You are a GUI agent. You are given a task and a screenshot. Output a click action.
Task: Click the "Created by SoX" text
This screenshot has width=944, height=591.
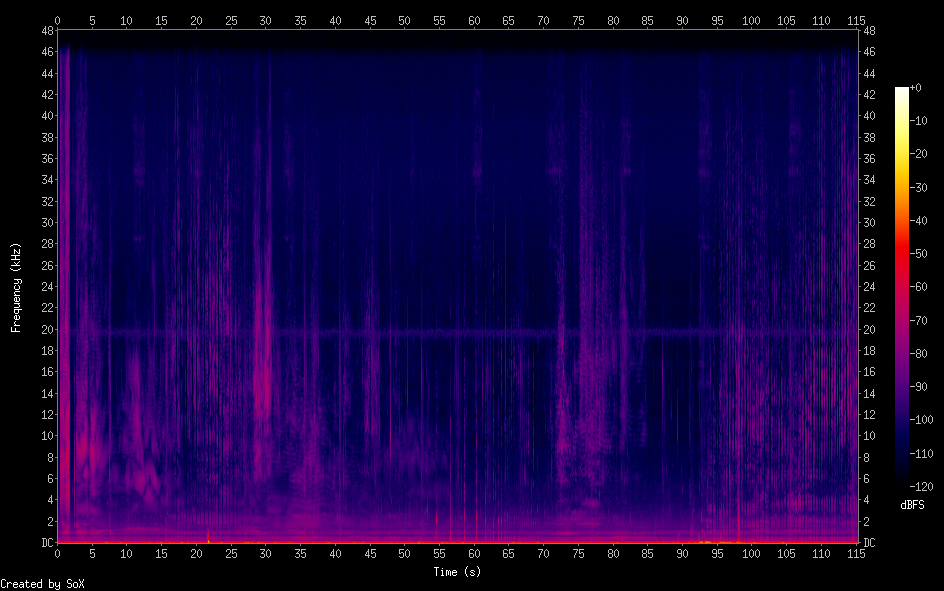point(42,583)
